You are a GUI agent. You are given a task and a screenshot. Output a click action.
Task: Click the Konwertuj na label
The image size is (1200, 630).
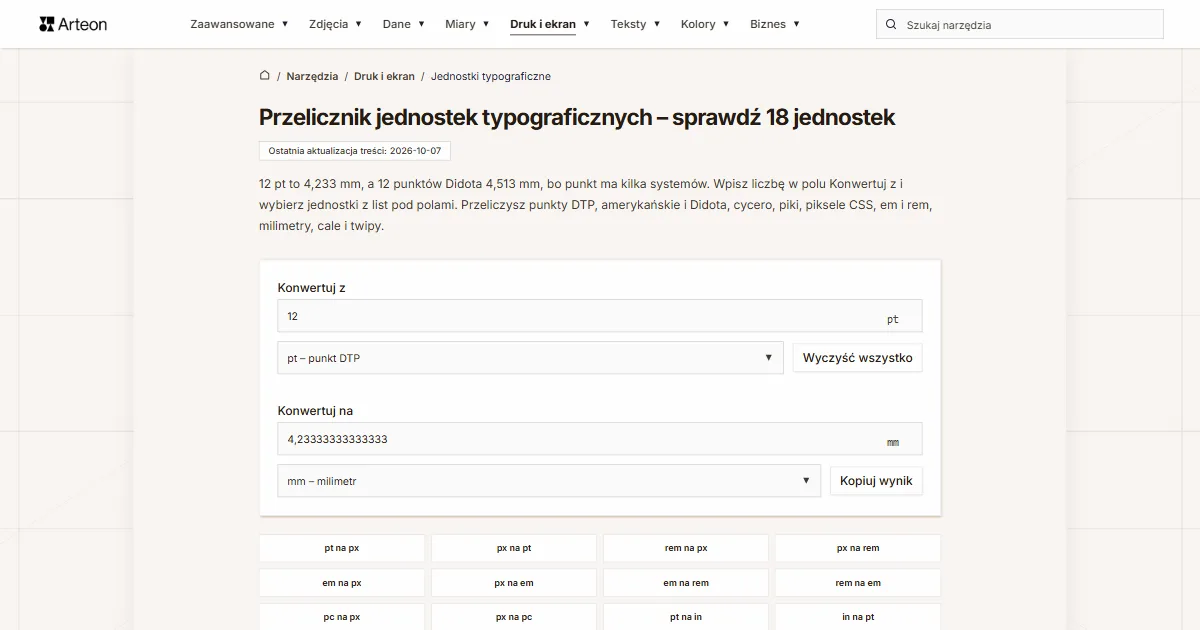(x=315, y=411)
